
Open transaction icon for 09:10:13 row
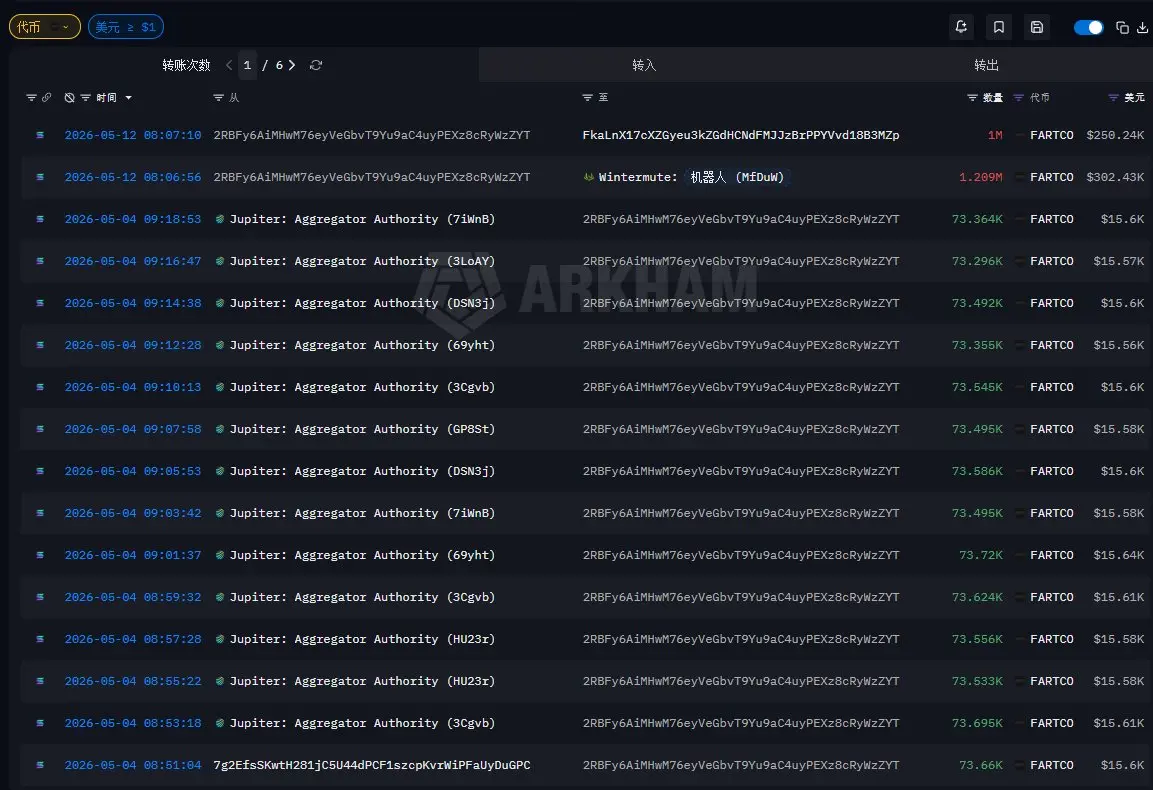40,387
